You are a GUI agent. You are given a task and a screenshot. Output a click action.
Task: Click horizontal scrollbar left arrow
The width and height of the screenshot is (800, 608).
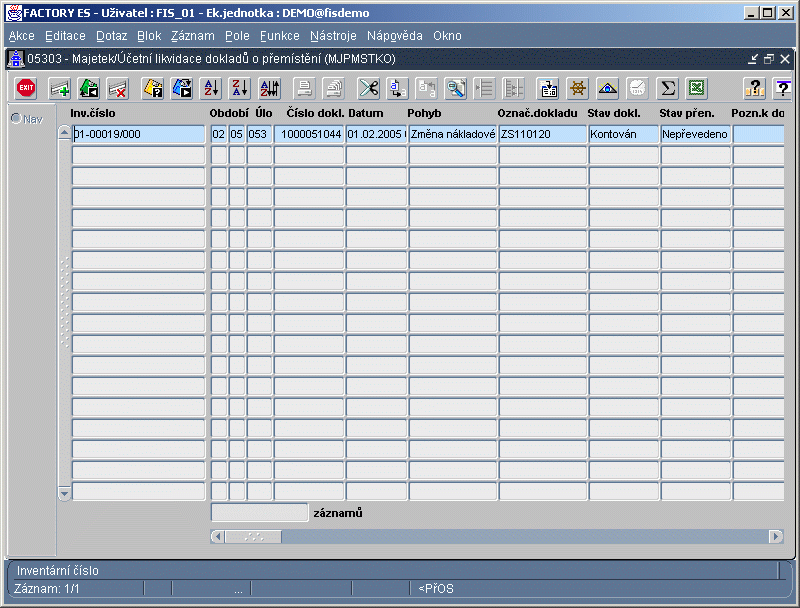[x=218, y=537]
